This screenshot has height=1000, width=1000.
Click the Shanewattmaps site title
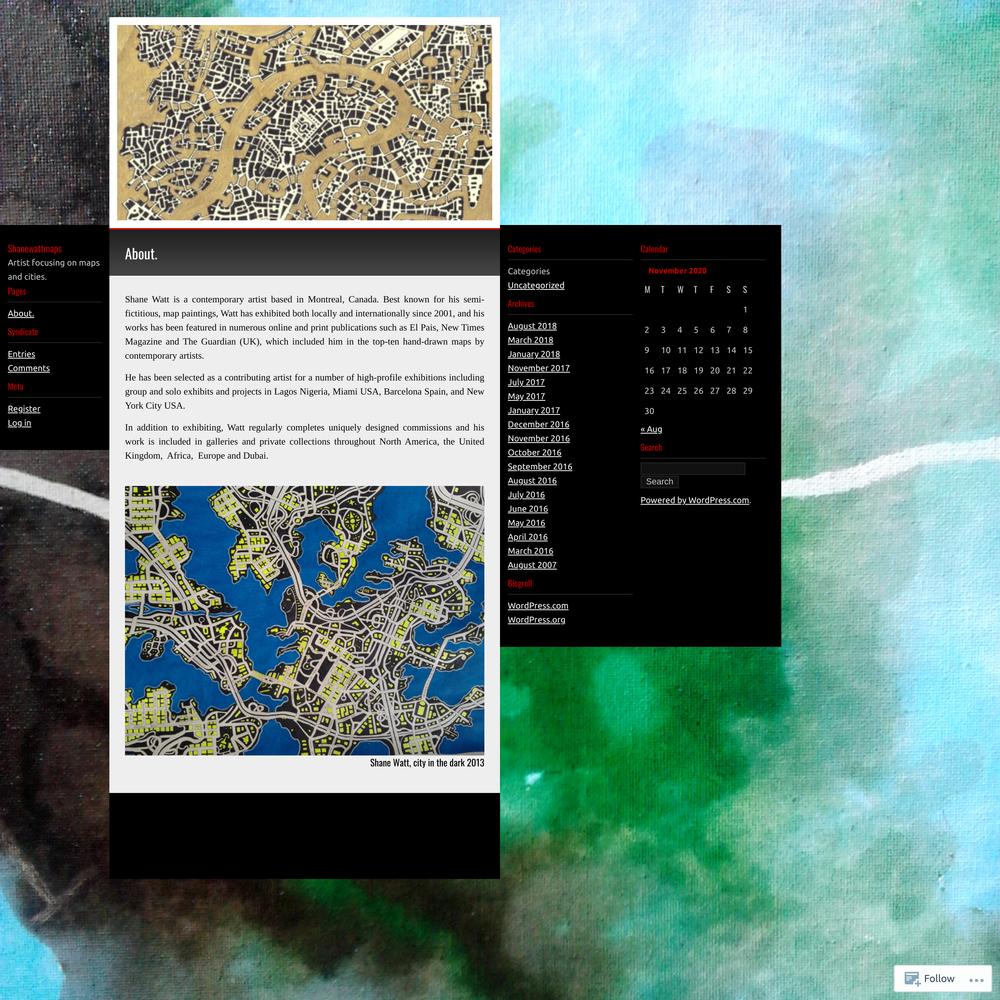(34, 249)
